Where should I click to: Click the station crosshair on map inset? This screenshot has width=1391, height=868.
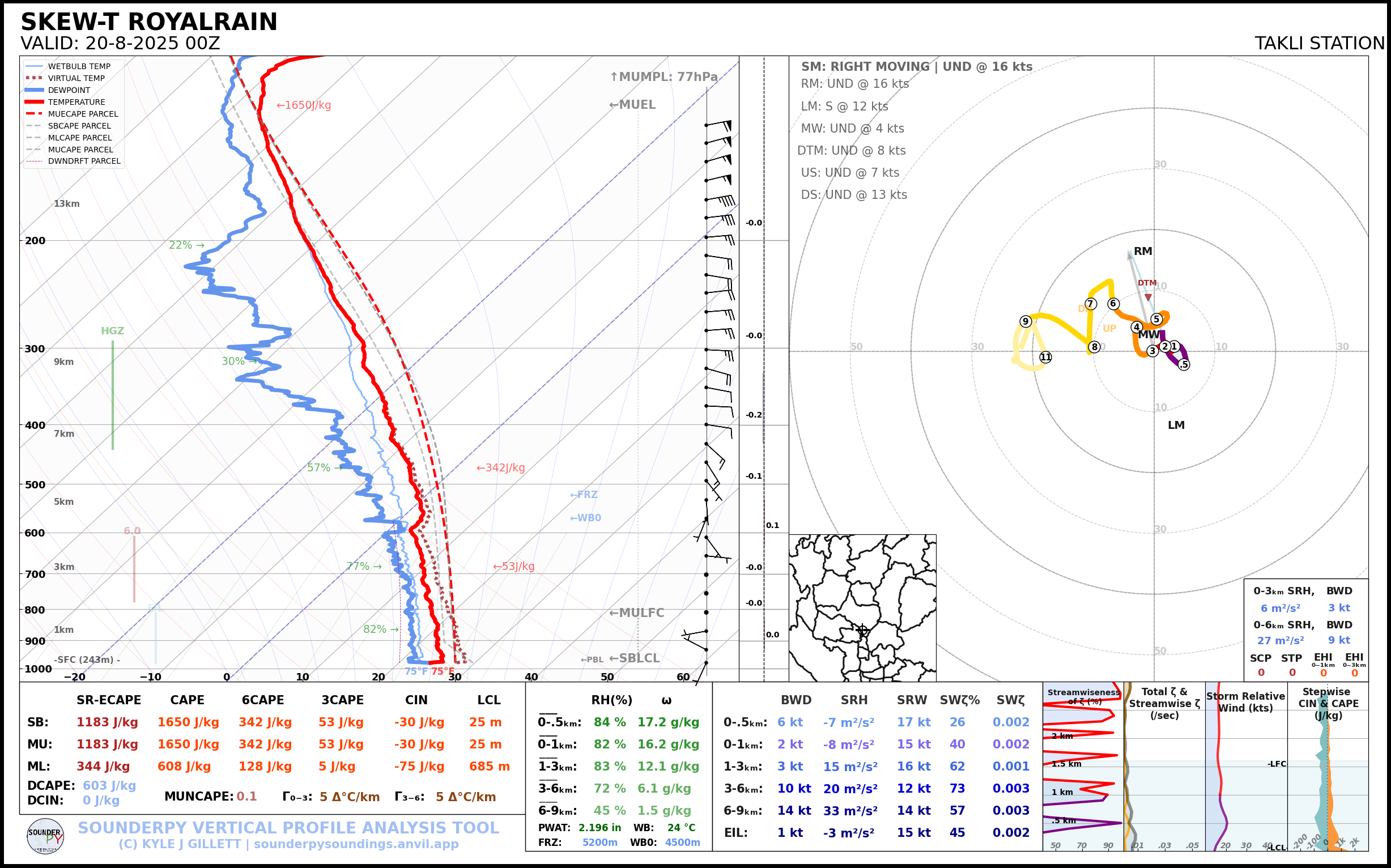862,630
